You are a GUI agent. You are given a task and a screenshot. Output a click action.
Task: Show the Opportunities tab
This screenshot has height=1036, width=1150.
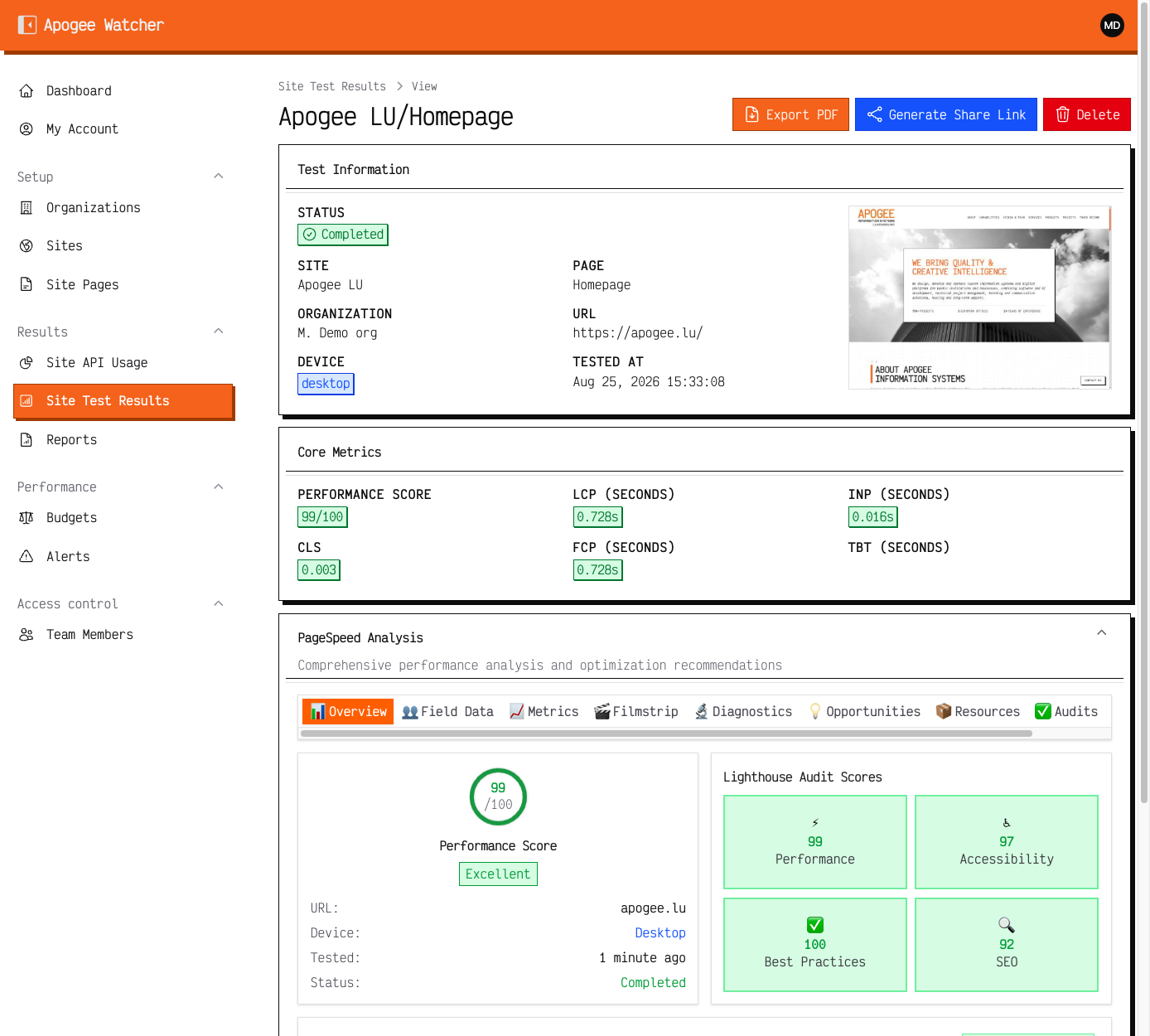tap(864, 712)
